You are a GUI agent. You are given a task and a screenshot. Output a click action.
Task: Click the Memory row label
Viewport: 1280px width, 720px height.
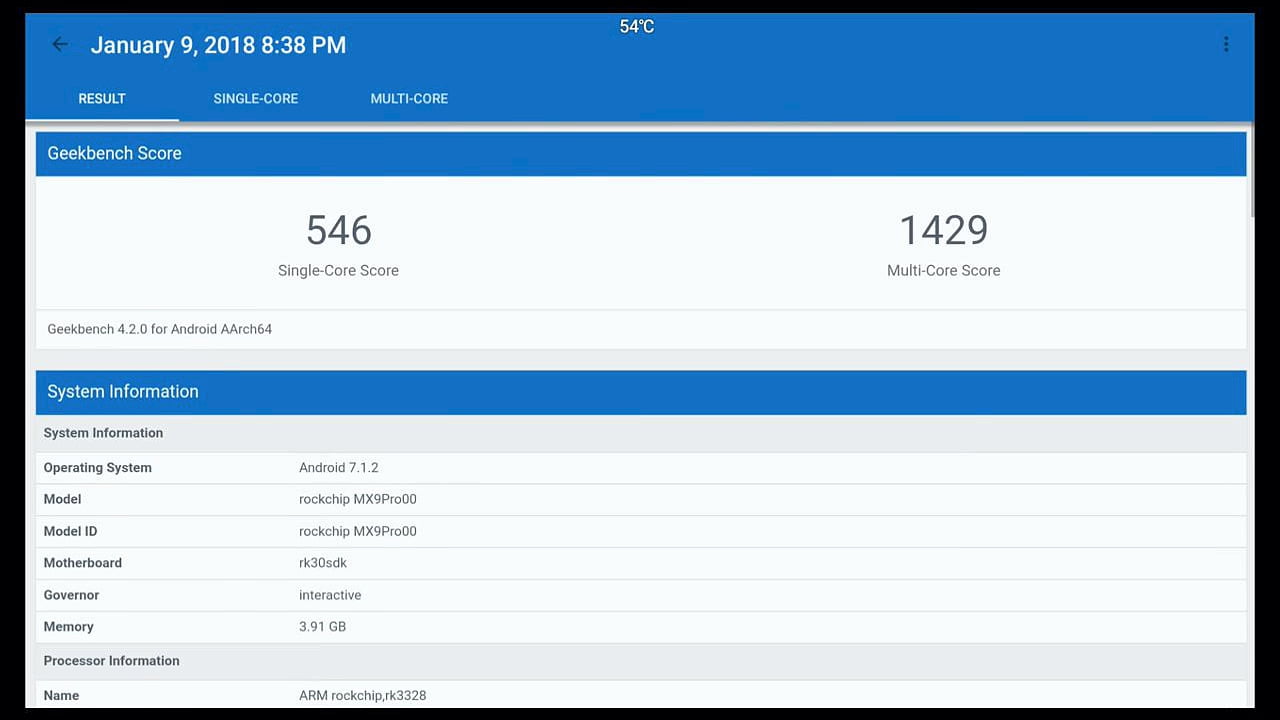tap(68, 627)
